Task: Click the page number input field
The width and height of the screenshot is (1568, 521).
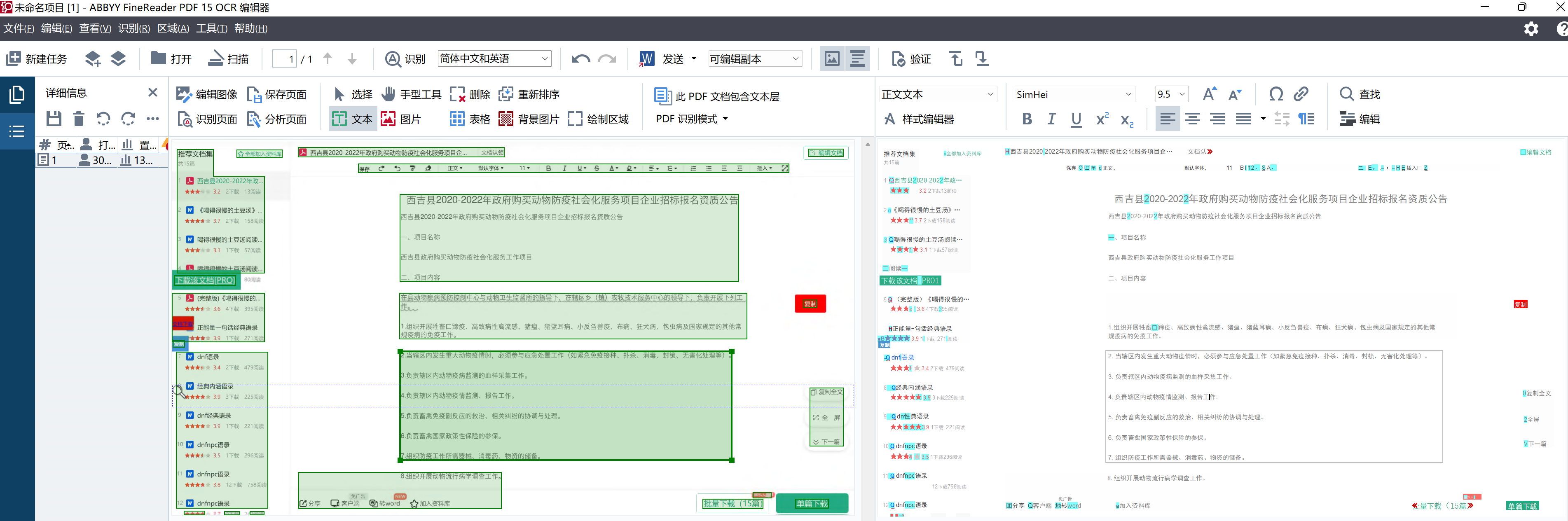Action: tap(284, 59)
